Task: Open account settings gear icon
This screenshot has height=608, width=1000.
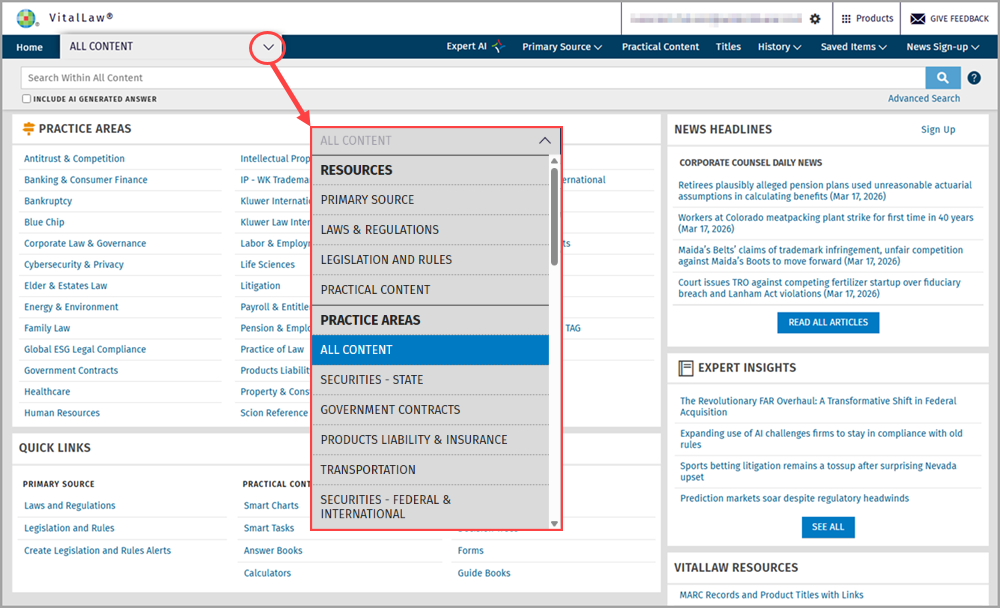Action: click(x=815, y=19)
